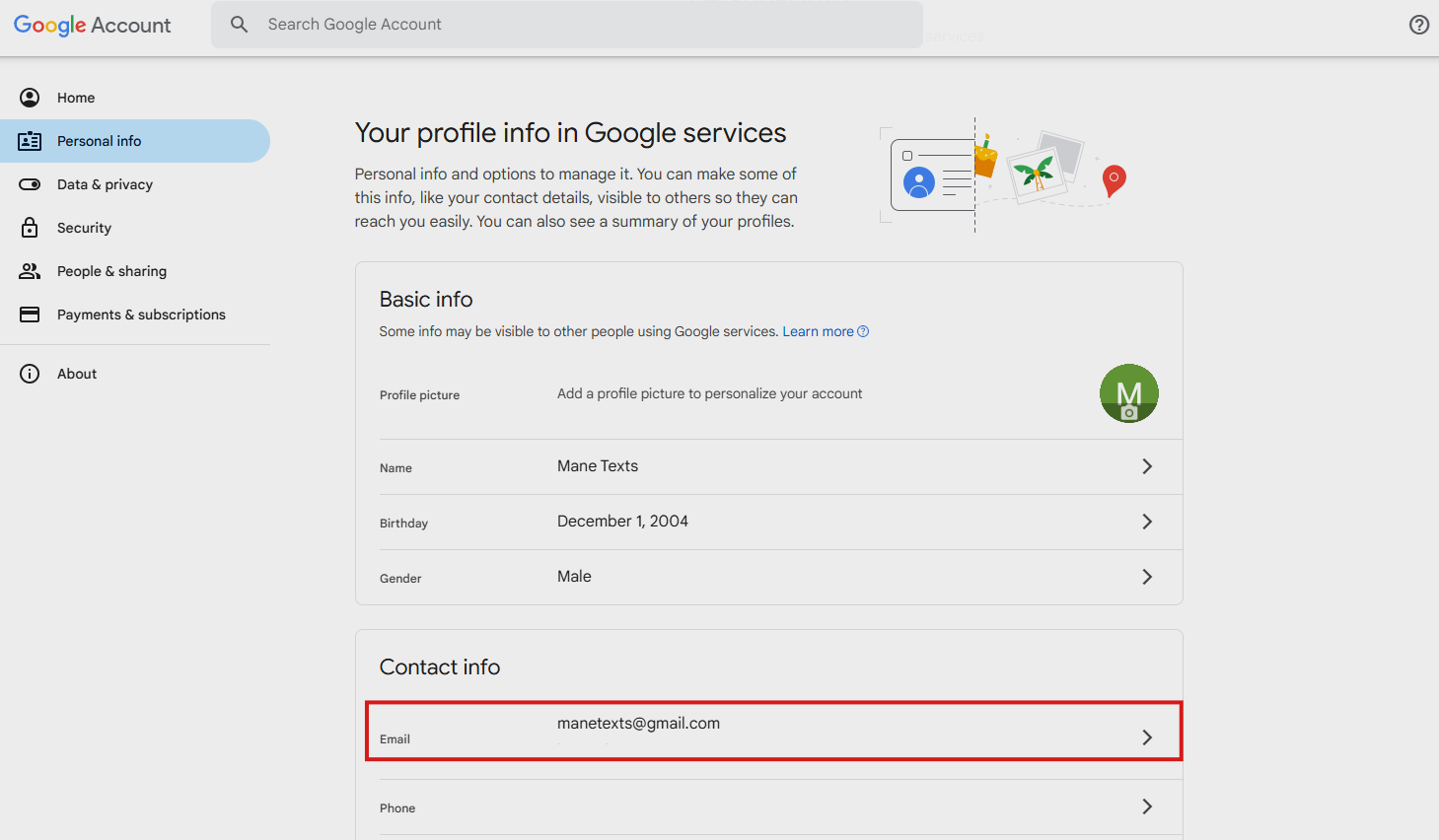This screenshot has height=840, width=1439.
Task: Click 'Add a profile picture' text
Action: (x=709, y=393)
